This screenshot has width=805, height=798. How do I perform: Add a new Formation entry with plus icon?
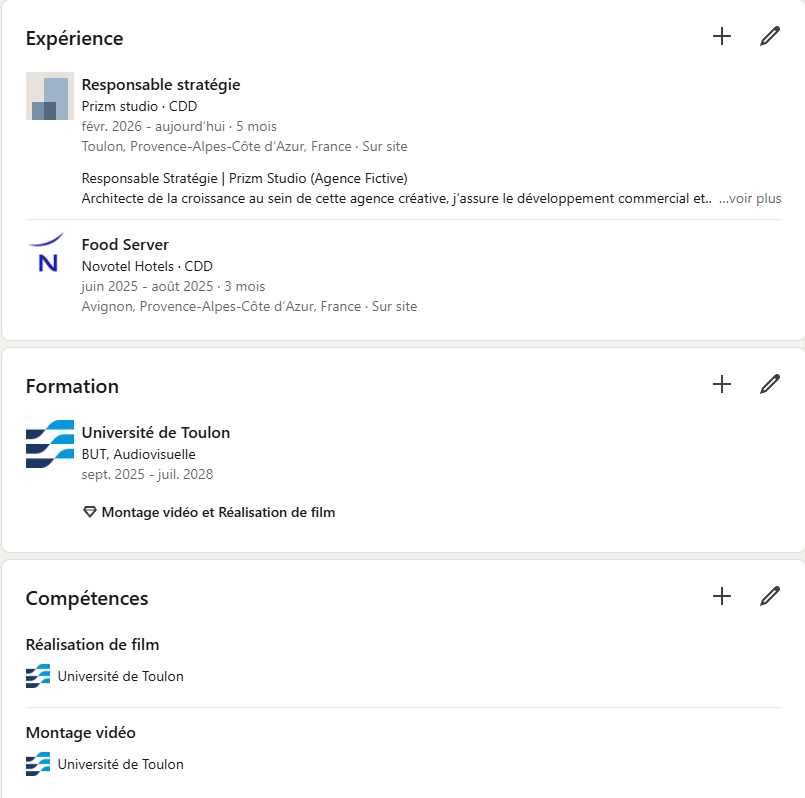pos(722,384)
